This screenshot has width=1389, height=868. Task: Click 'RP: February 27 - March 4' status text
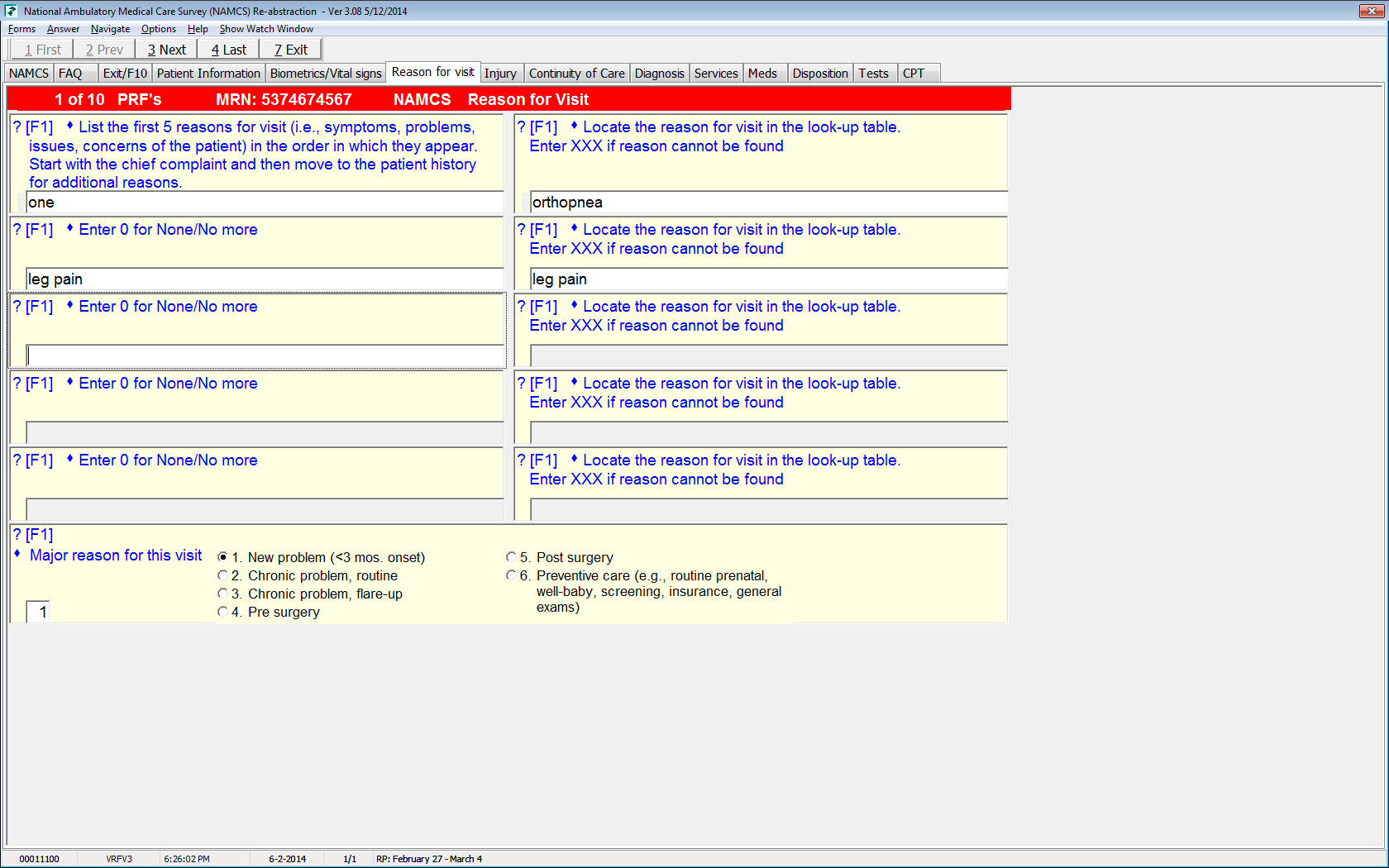pos(429,859)
